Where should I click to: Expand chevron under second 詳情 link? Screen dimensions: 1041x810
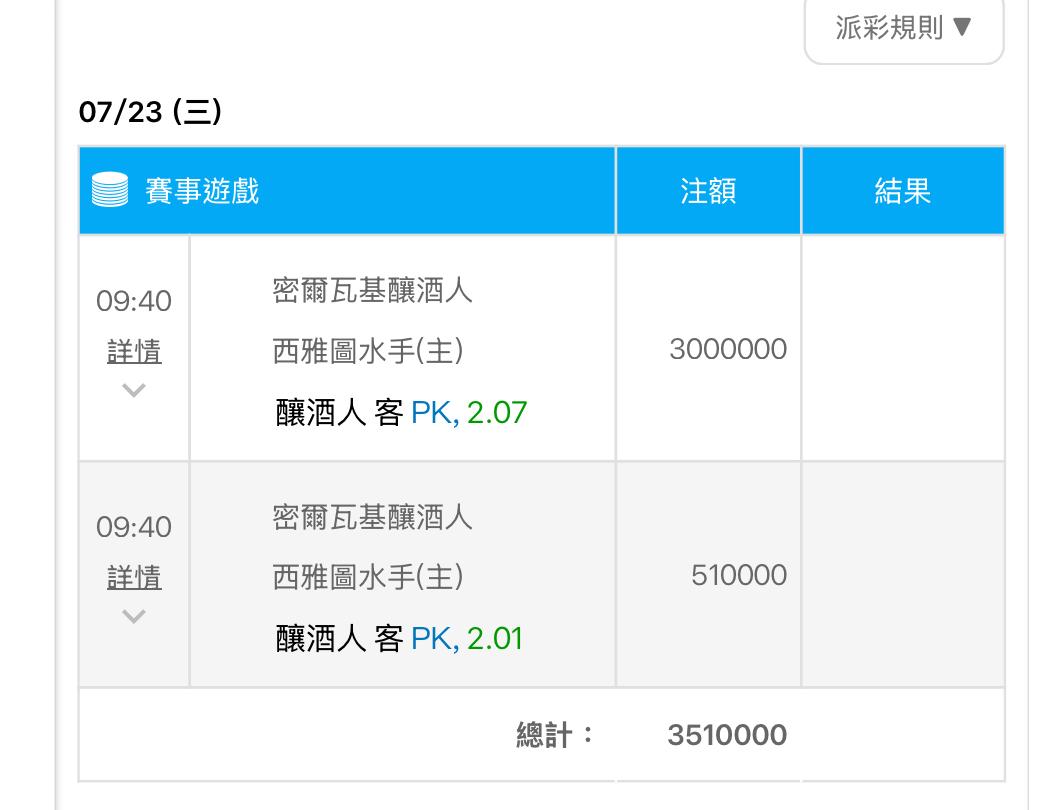pyautogui.click(x=134, y=617)
